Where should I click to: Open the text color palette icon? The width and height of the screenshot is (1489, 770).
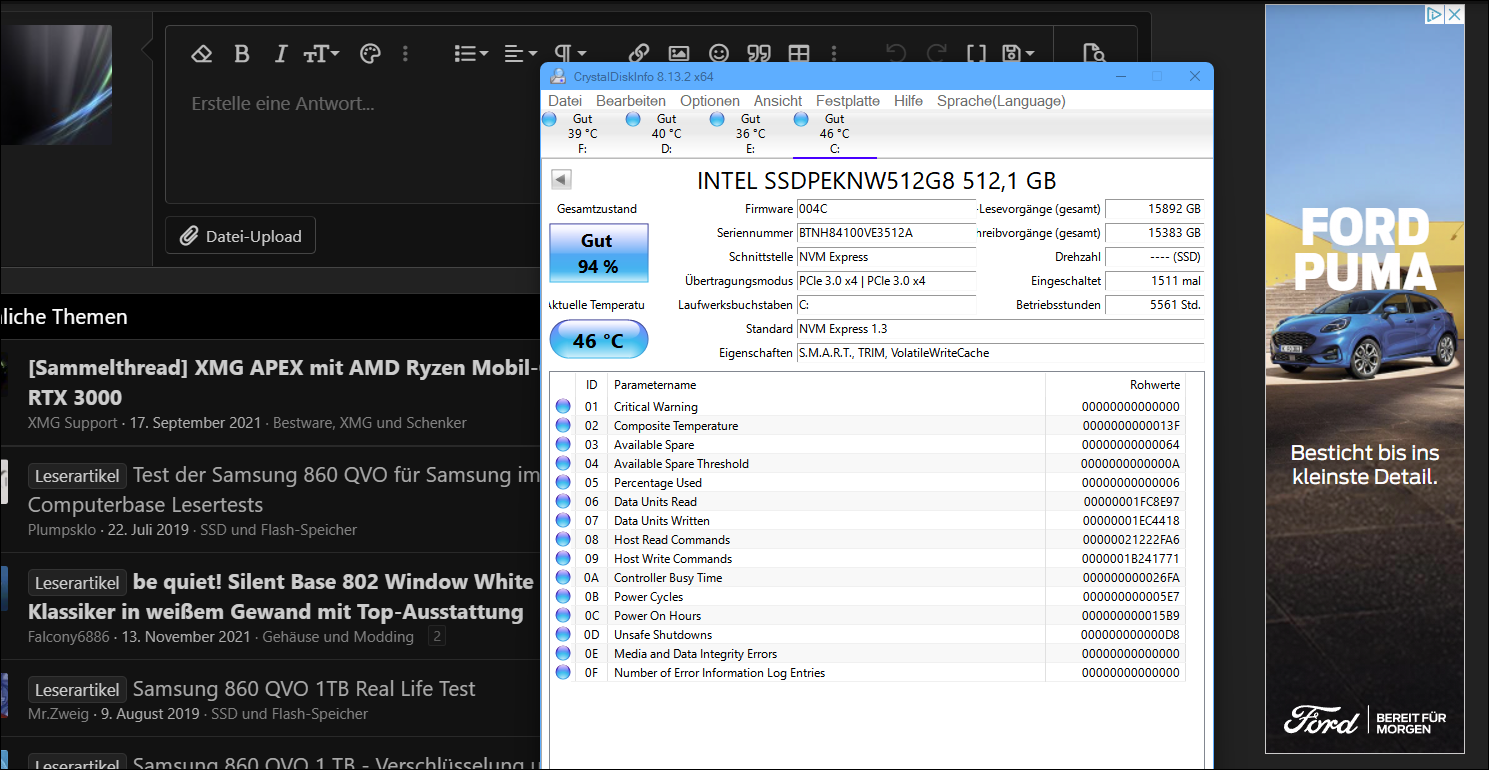click(x=370, y=54)
